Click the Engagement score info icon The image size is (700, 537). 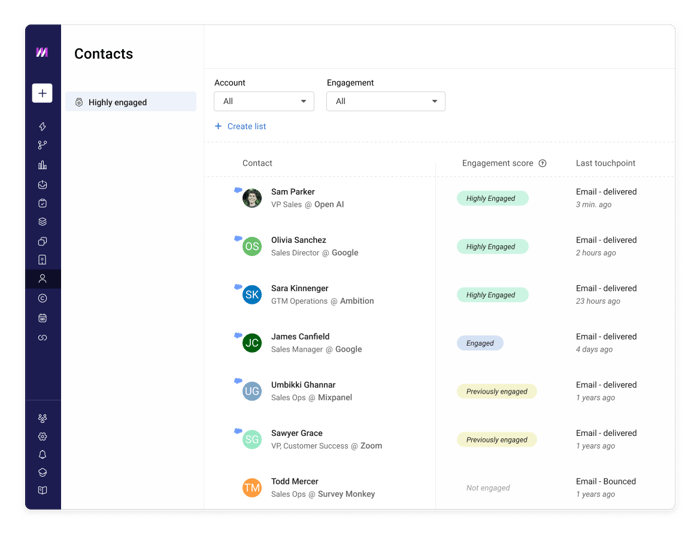pyautogui.click(x=542, y=163)
